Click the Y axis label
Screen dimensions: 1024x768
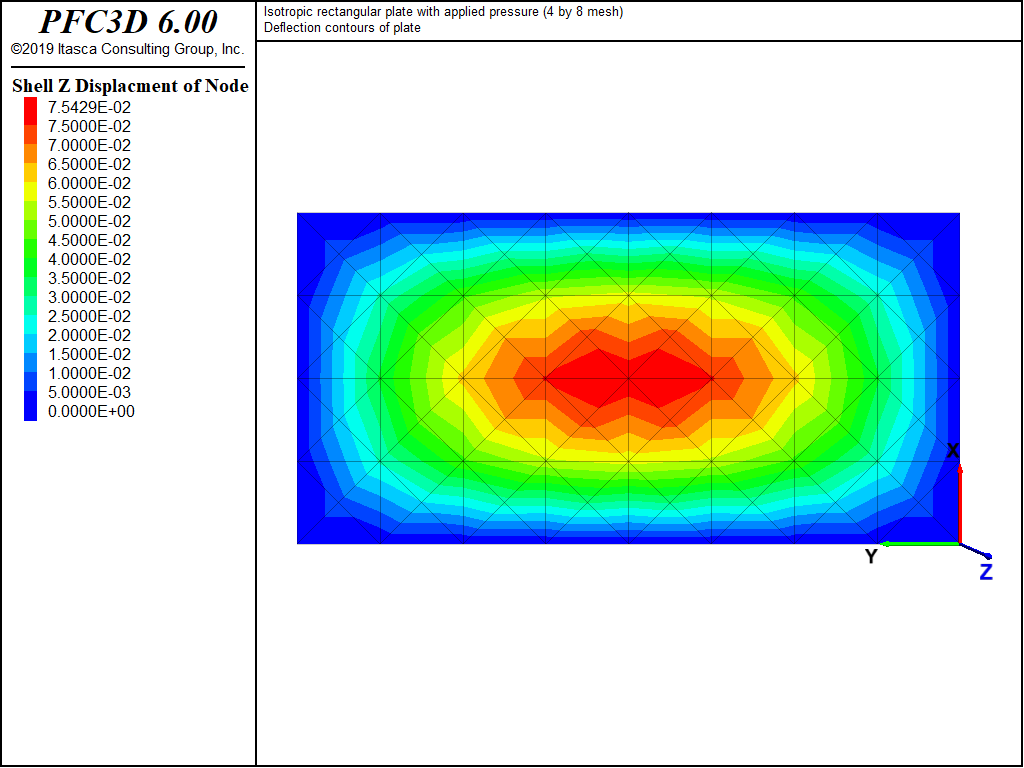(x=871, y=556)
